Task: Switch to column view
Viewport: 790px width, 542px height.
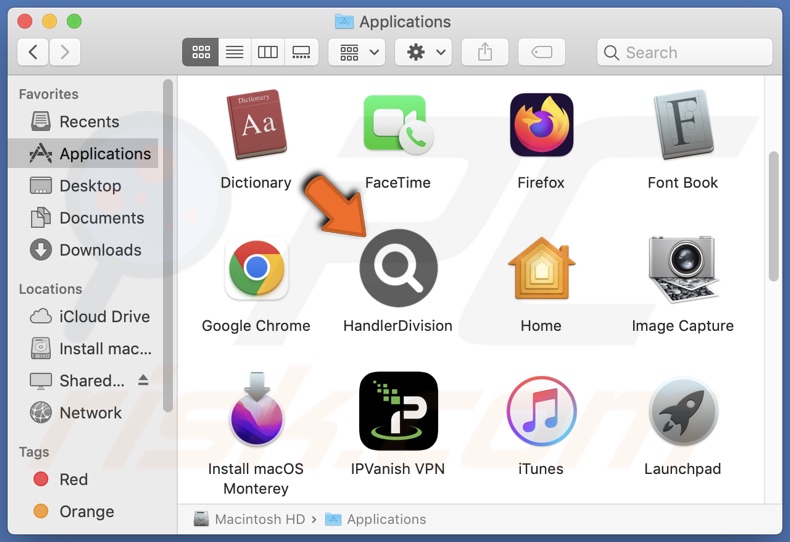Action: coord(268,52)
